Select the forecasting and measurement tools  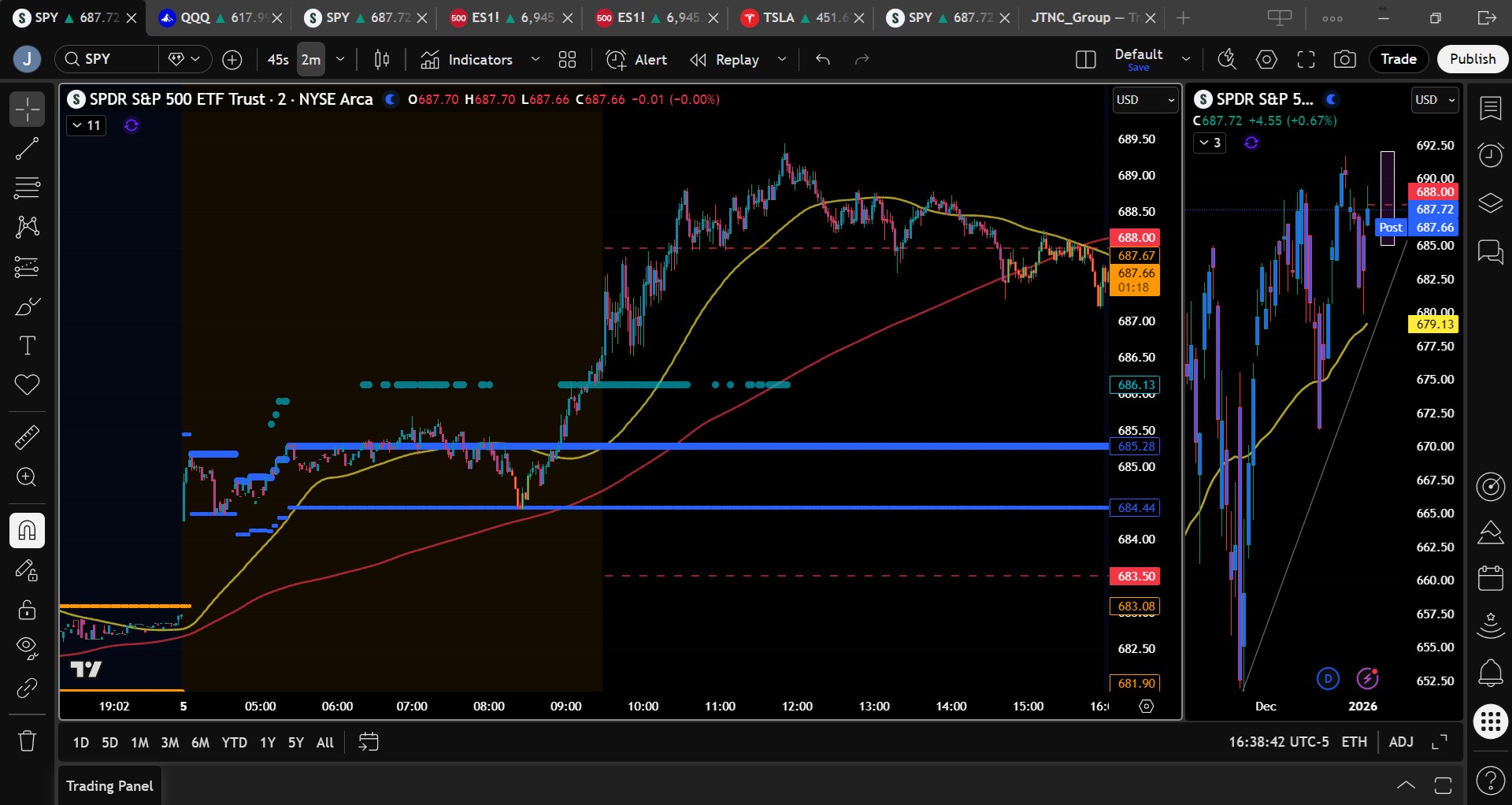click(x=27, y=267)
